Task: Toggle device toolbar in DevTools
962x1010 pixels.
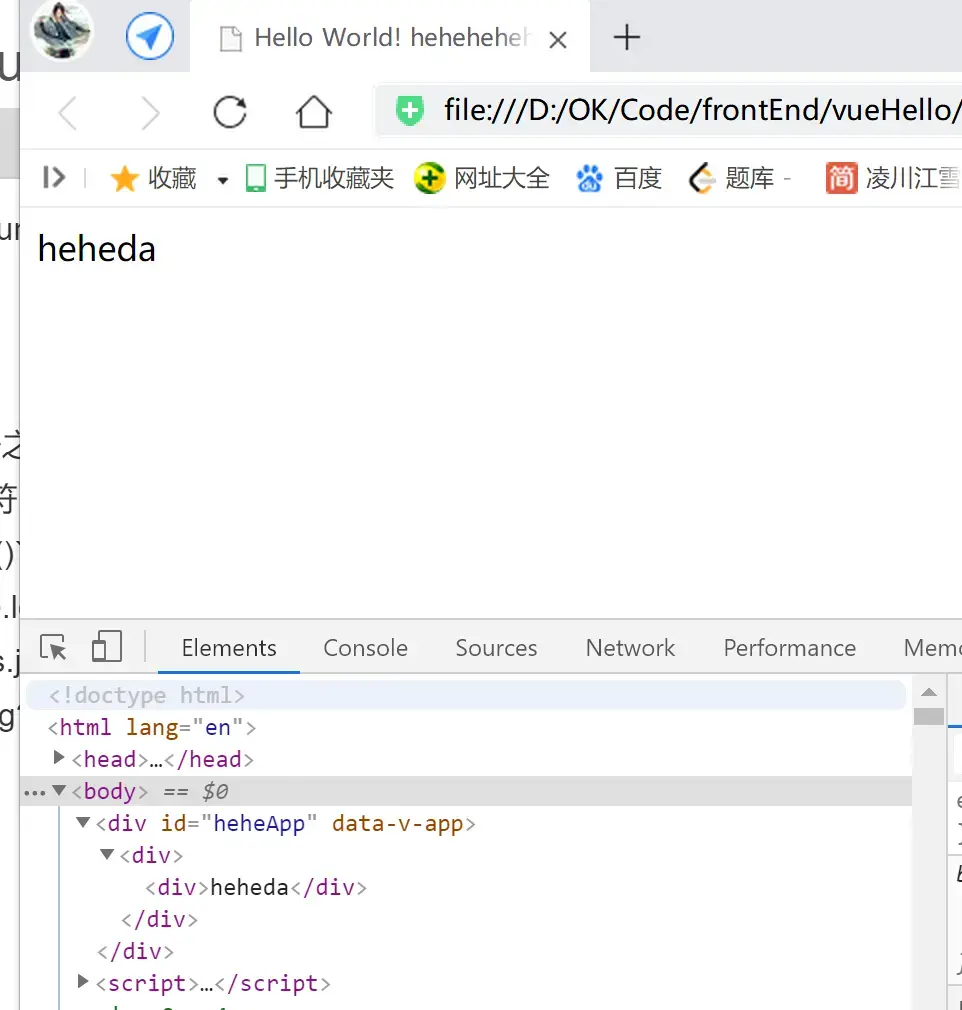Action: click(107, 646)
